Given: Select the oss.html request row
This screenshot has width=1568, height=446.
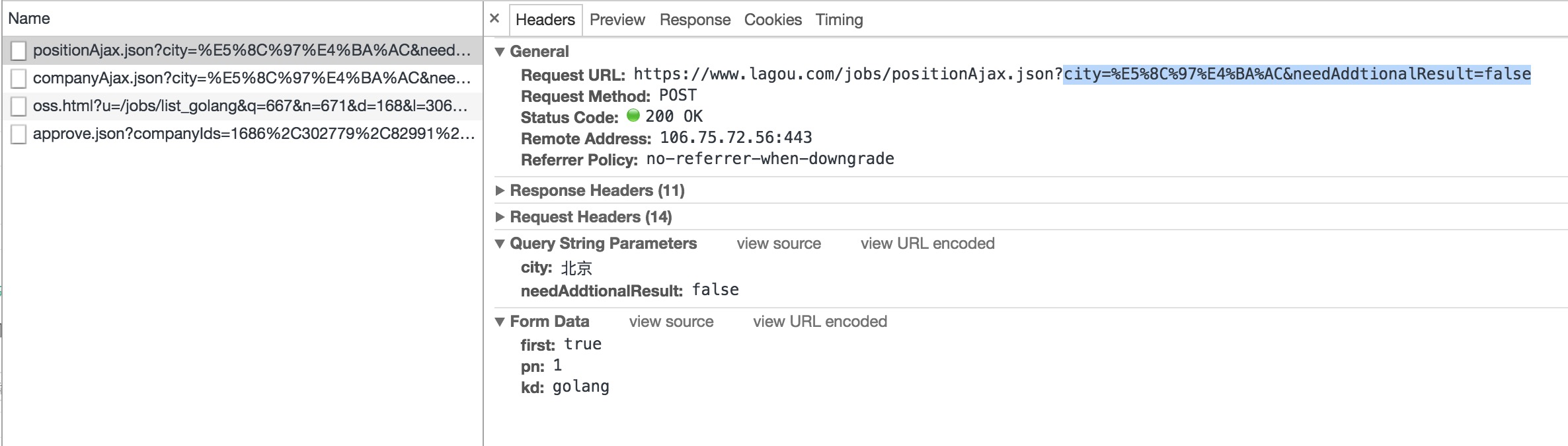Looking at the screenshot, I should pyautogui.click(x=250, y=106).
